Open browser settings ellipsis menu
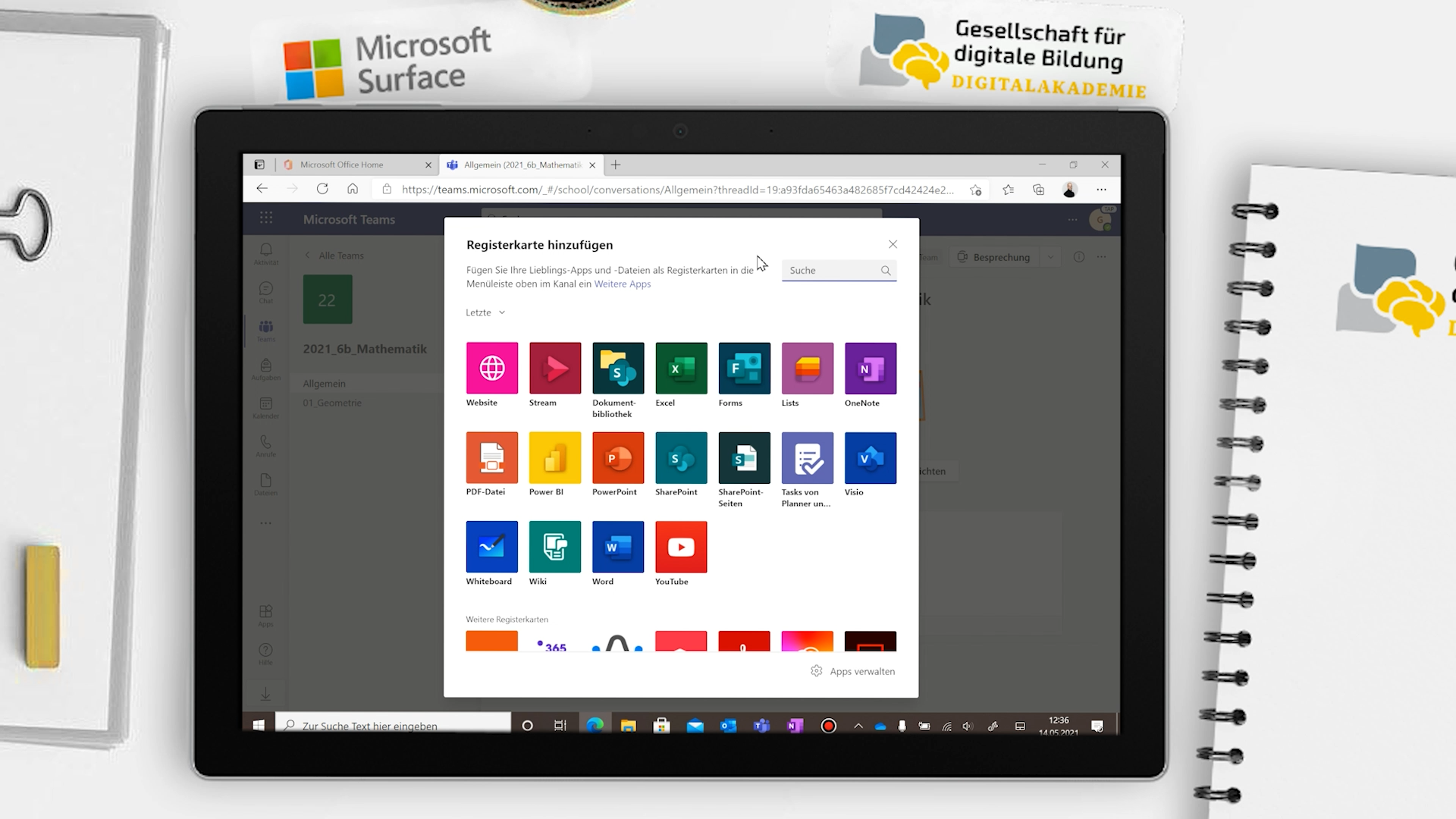The height and width of the screenshot is (819, 1456). point(1101,190)
